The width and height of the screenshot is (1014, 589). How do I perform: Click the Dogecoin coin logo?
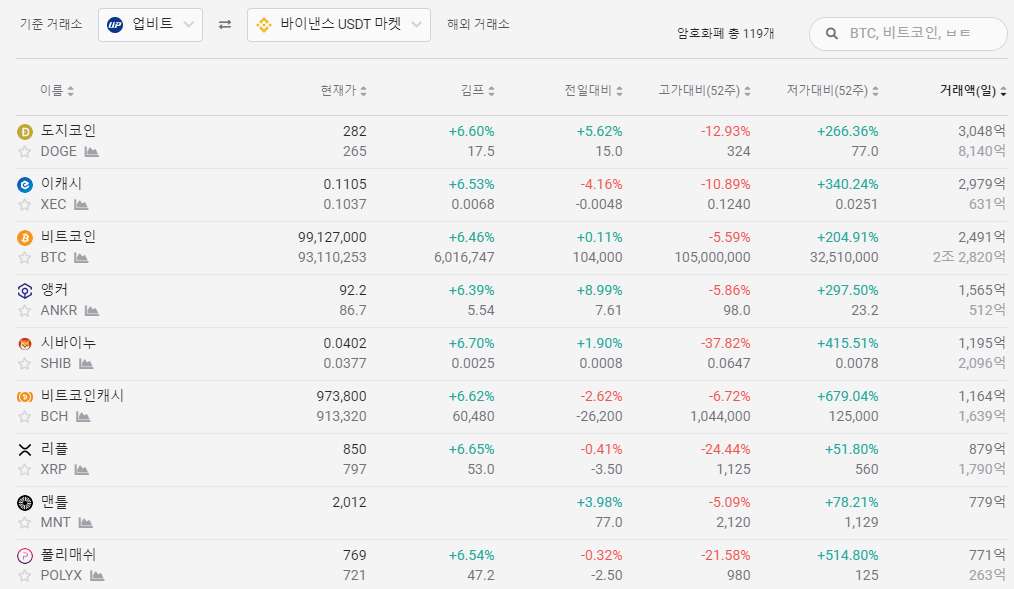25,131
